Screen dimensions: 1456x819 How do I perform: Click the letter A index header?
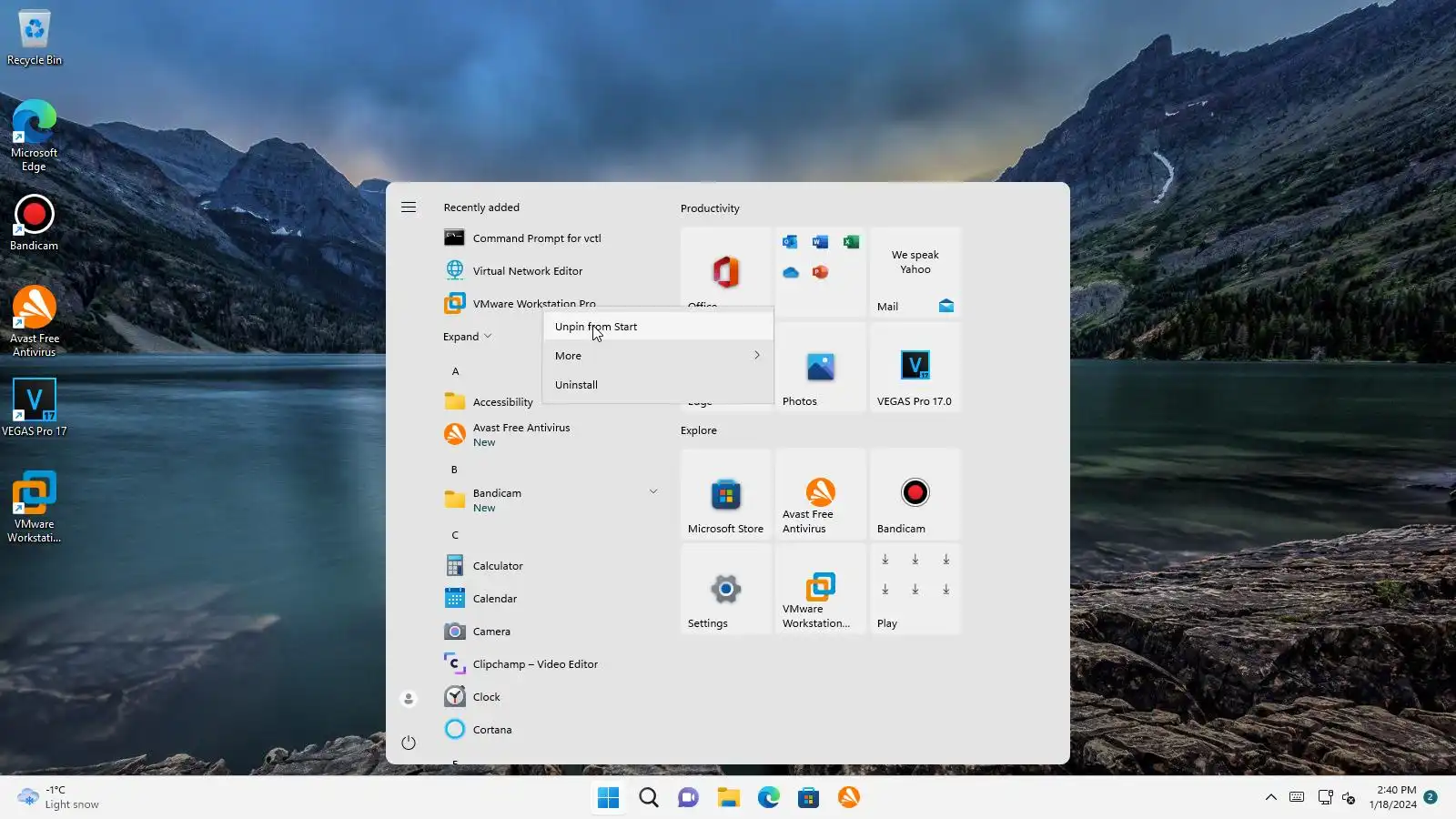click(x=456, y=371)
